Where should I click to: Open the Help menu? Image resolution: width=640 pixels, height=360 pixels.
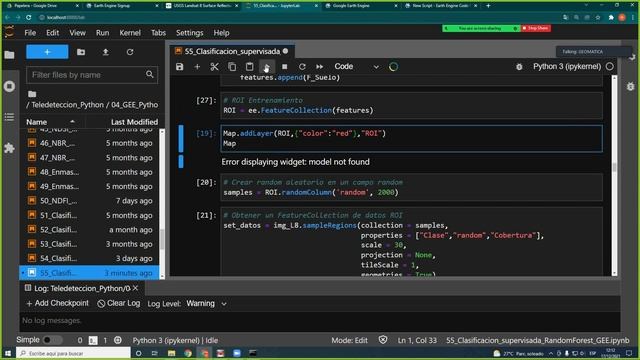(x=221, y=33)
